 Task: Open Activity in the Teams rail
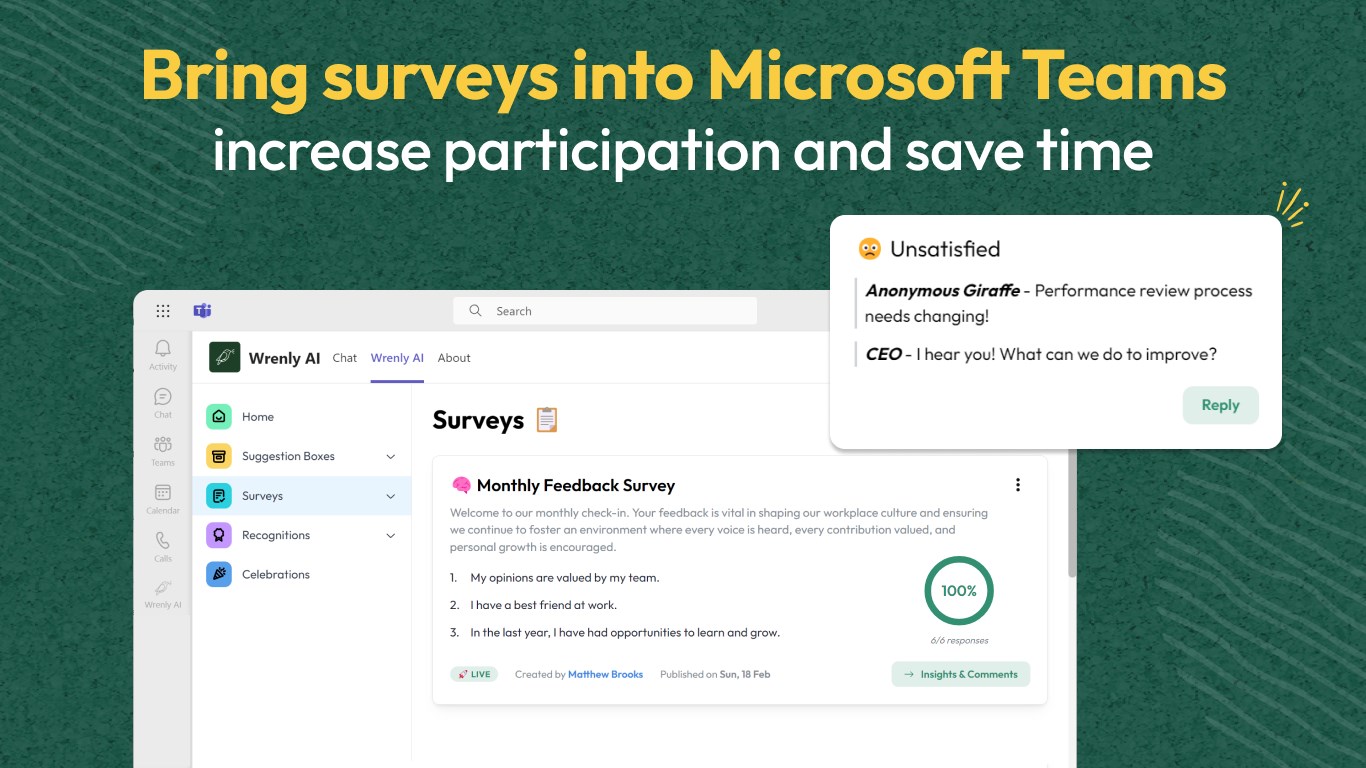163,354
